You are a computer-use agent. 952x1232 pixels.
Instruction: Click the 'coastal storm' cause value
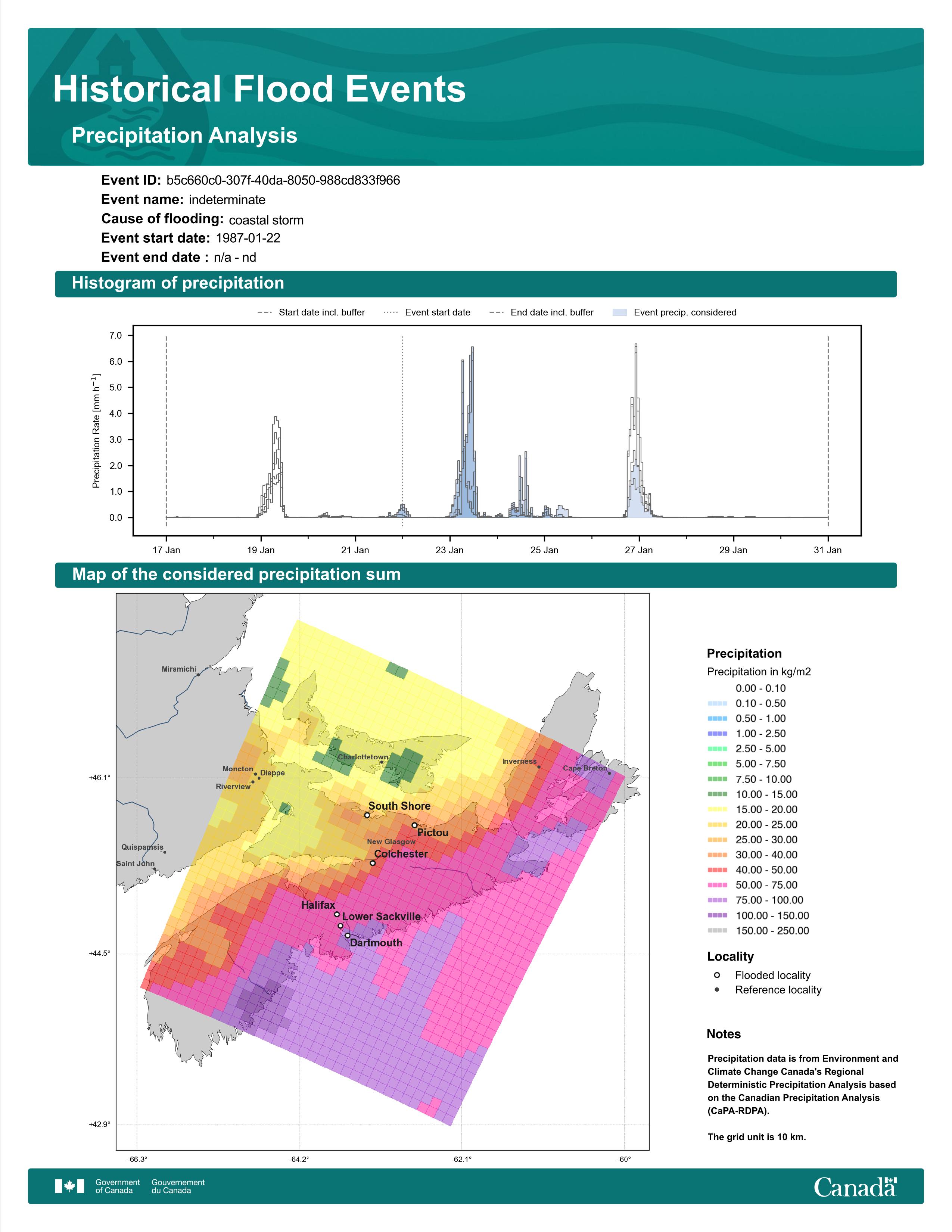266,220
